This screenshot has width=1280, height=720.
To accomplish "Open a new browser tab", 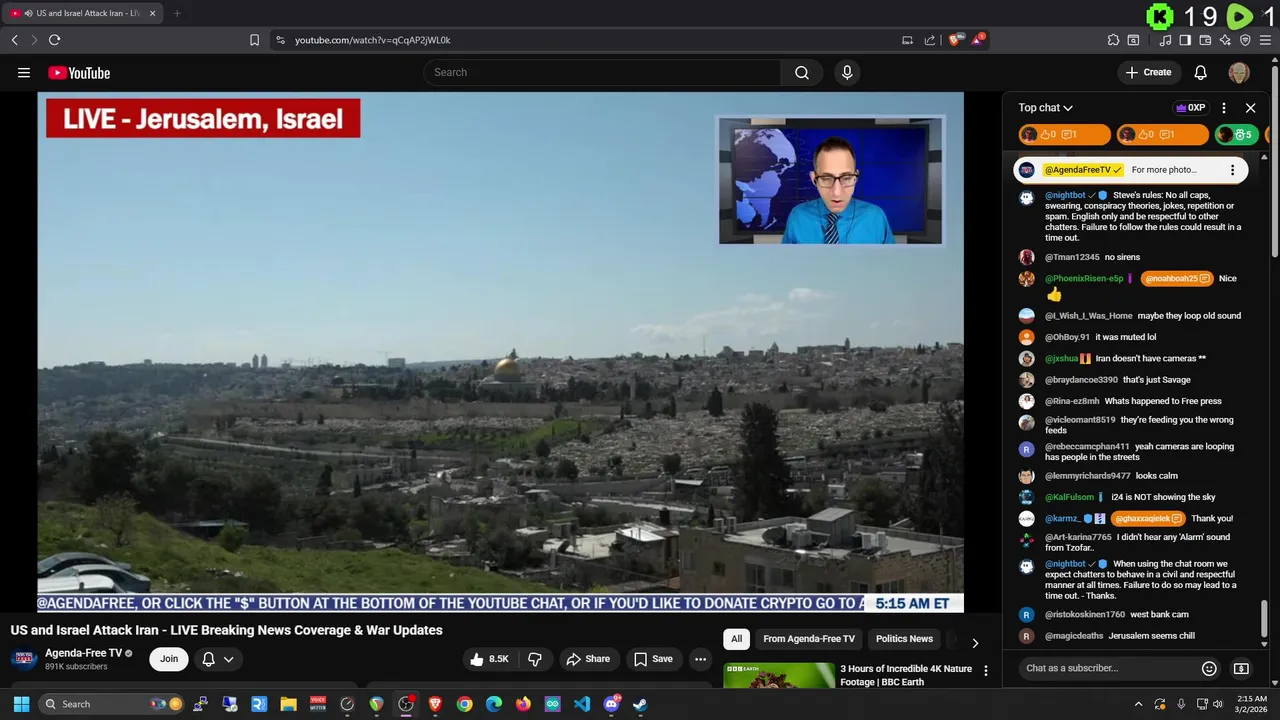I will point(177,13).
